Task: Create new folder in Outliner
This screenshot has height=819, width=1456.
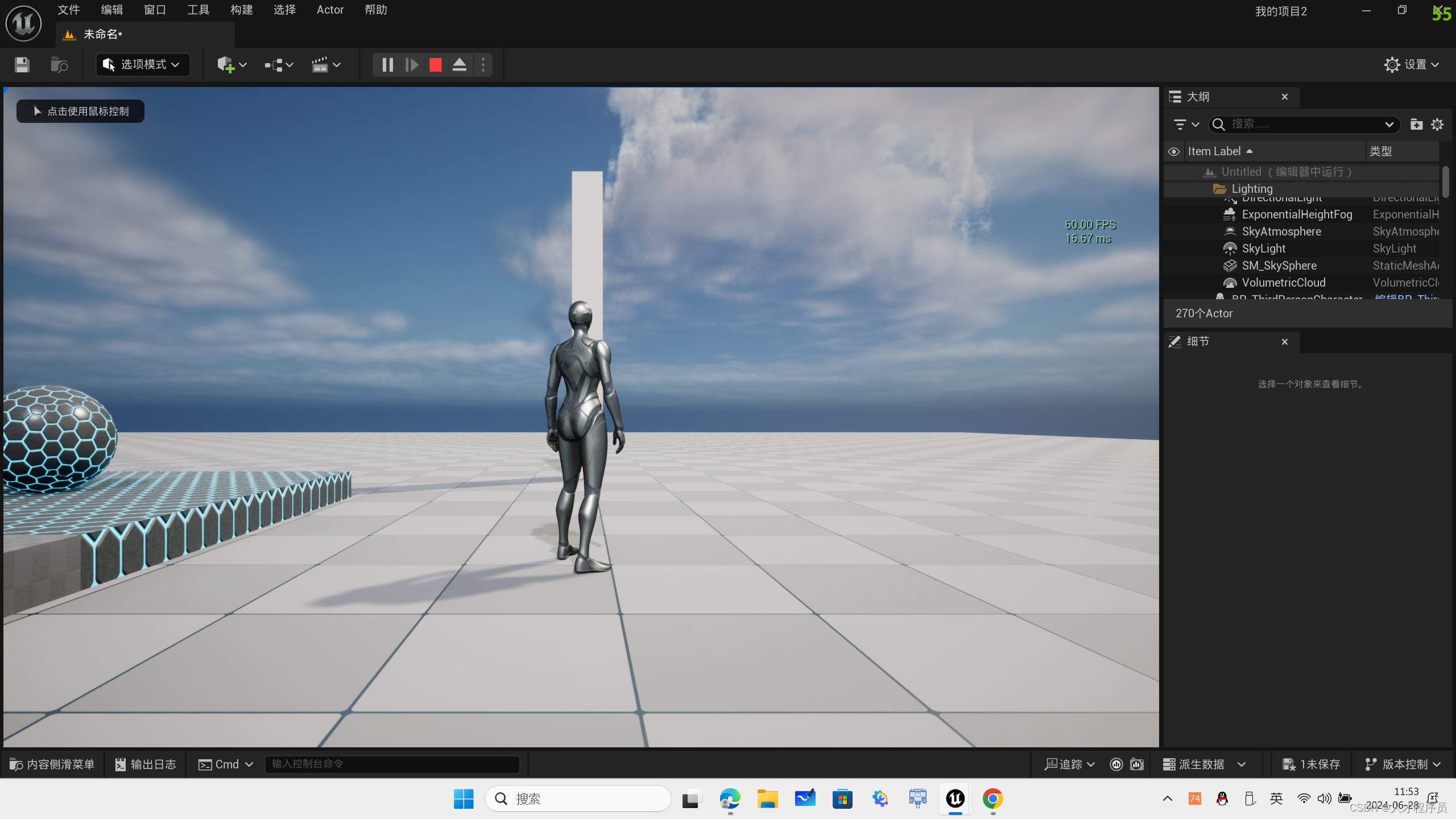Action: [1416, 124]
